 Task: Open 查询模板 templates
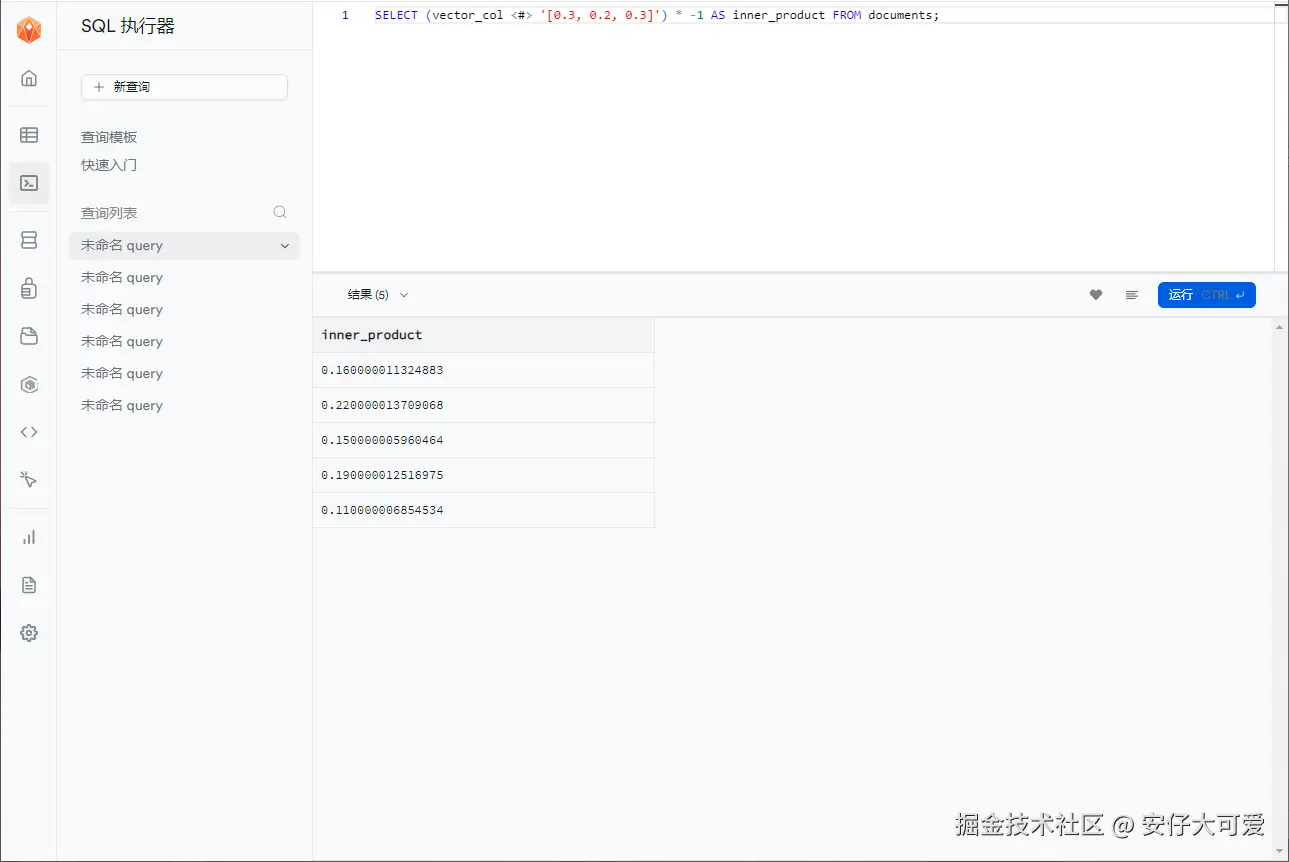109,137
